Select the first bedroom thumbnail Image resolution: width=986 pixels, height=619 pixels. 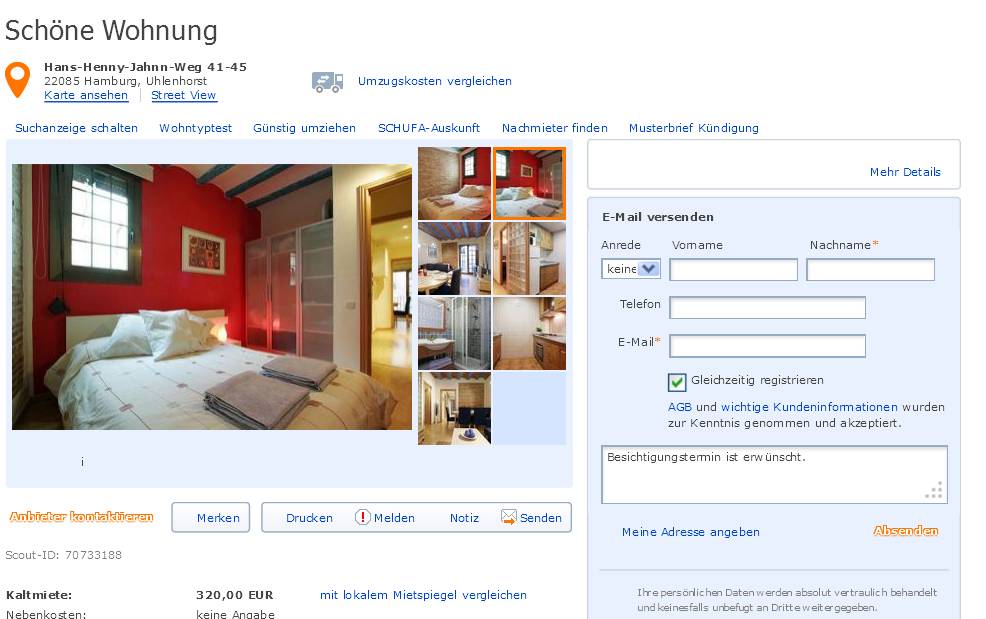point(454,184)
